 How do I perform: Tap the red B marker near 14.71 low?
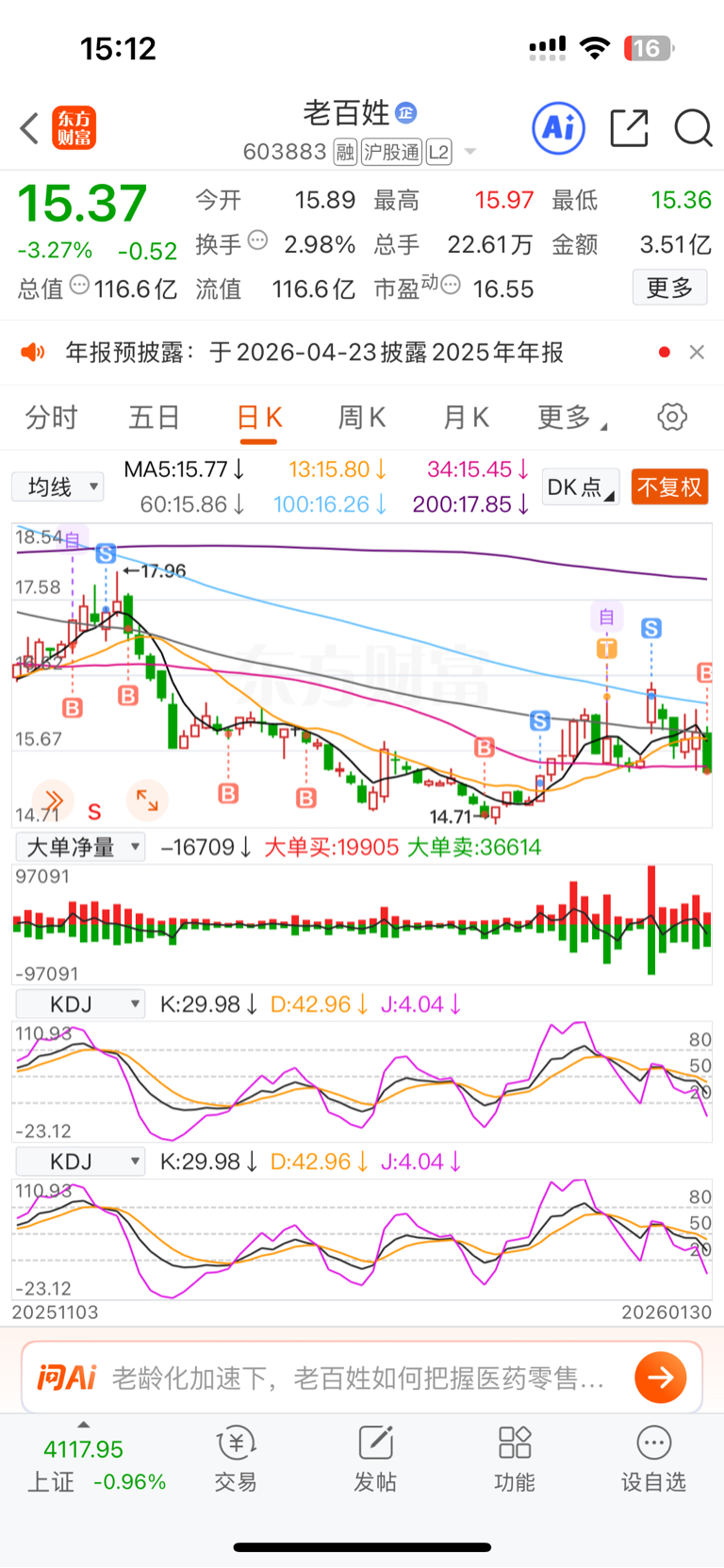485,747
